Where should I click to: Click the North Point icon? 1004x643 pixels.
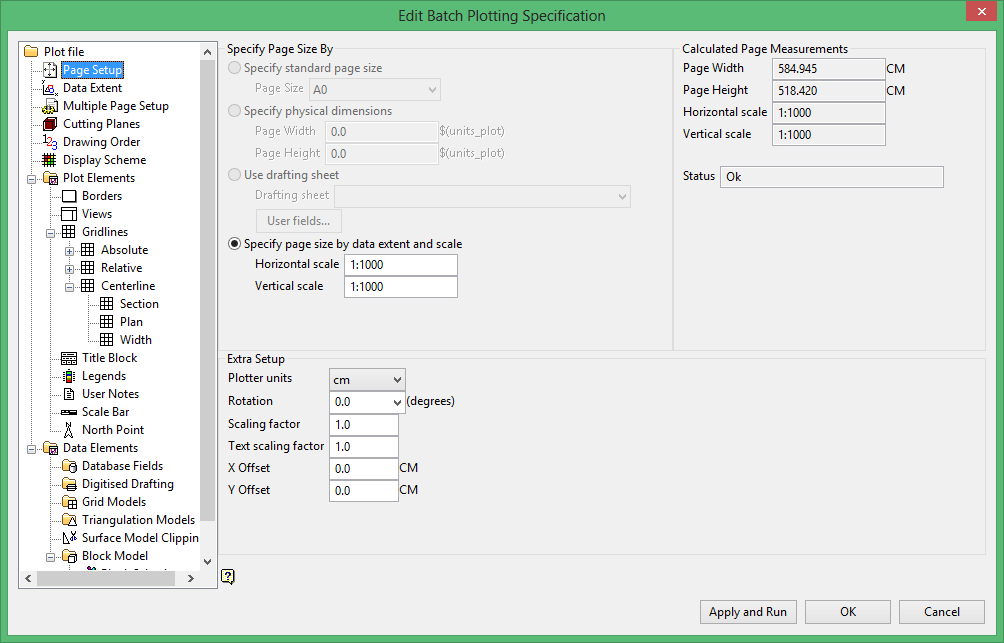68,430
